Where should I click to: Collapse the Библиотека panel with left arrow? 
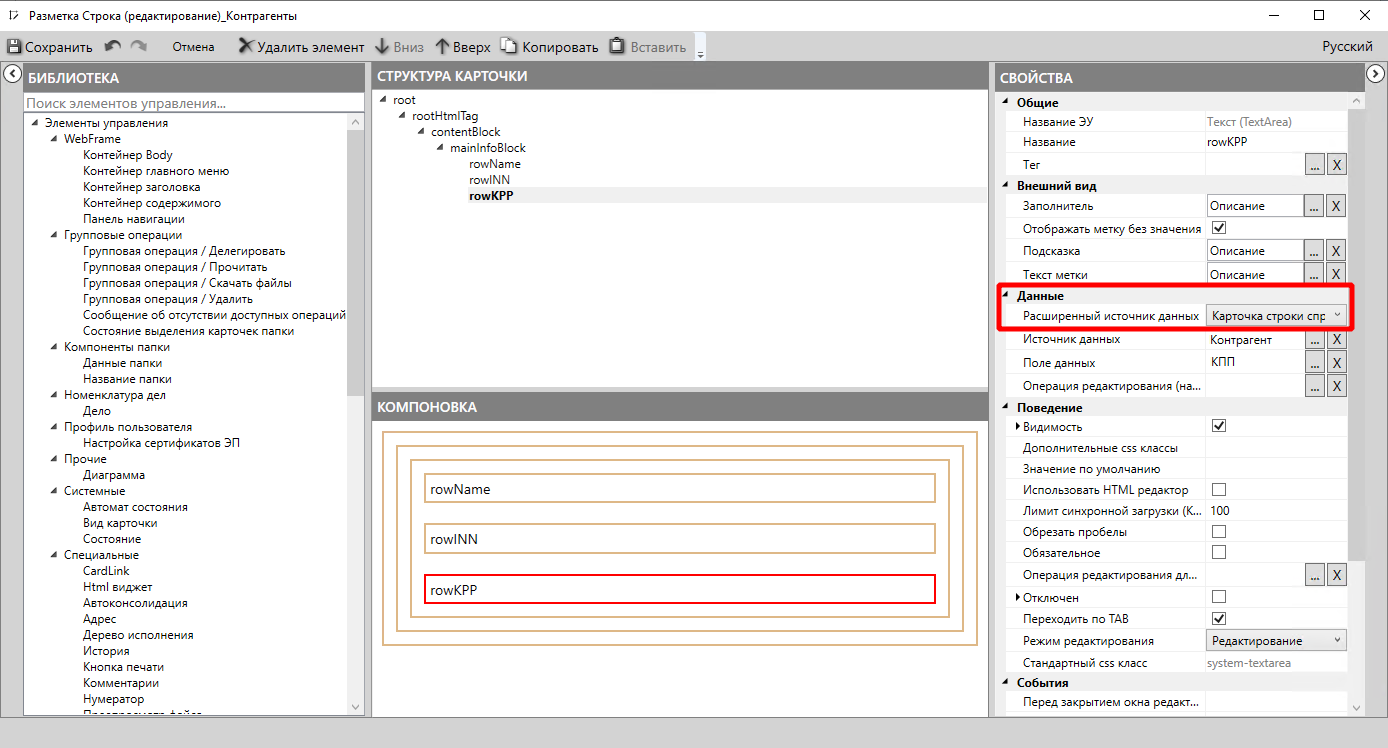12,73
